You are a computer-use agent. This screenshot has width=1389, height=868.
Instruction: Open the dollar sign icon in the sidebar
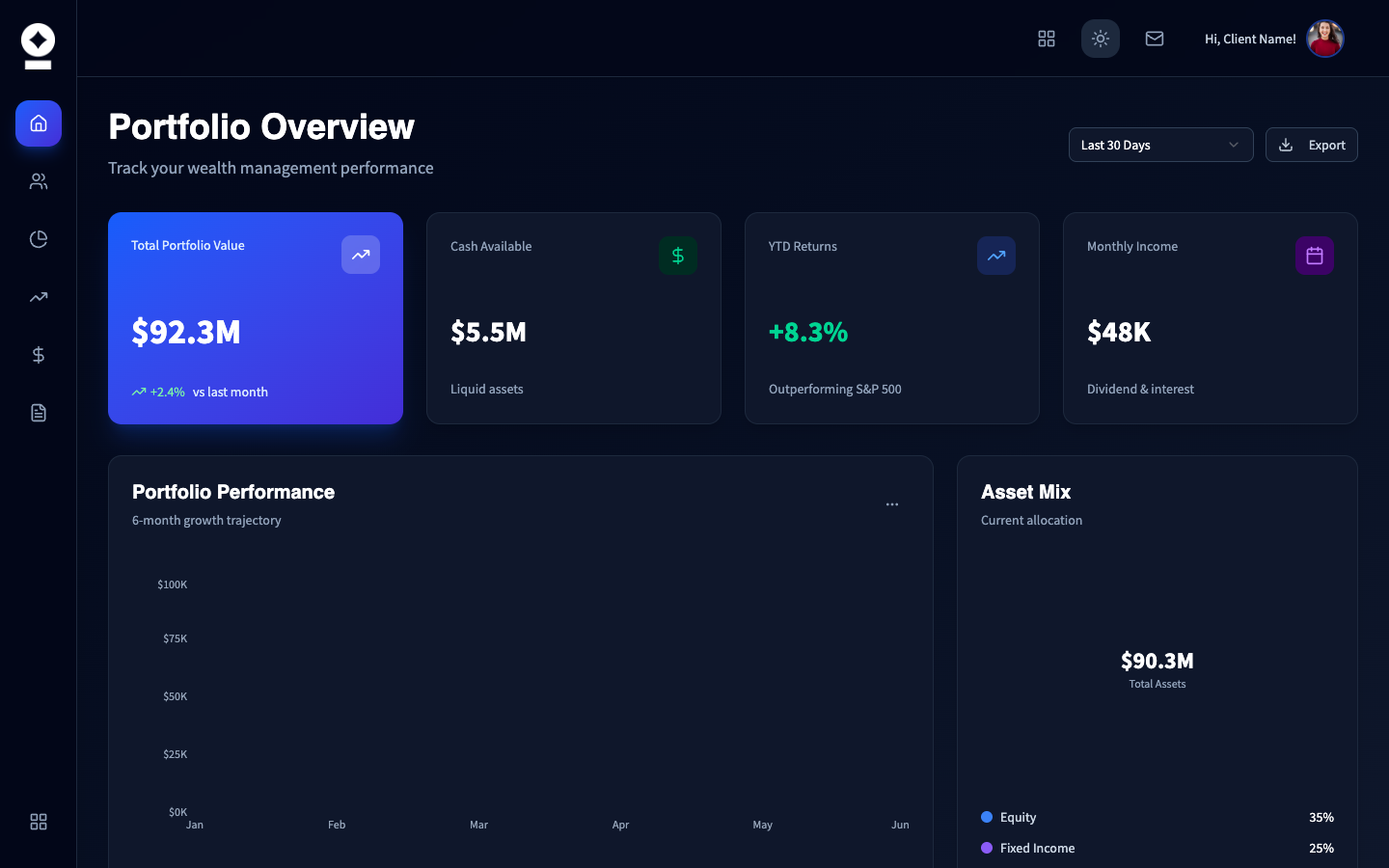coord(39,355)
